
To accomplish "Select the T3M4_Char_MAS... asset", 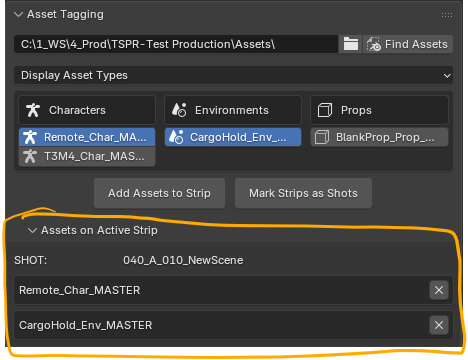I will pyautogui.click(x=87, y=156).
